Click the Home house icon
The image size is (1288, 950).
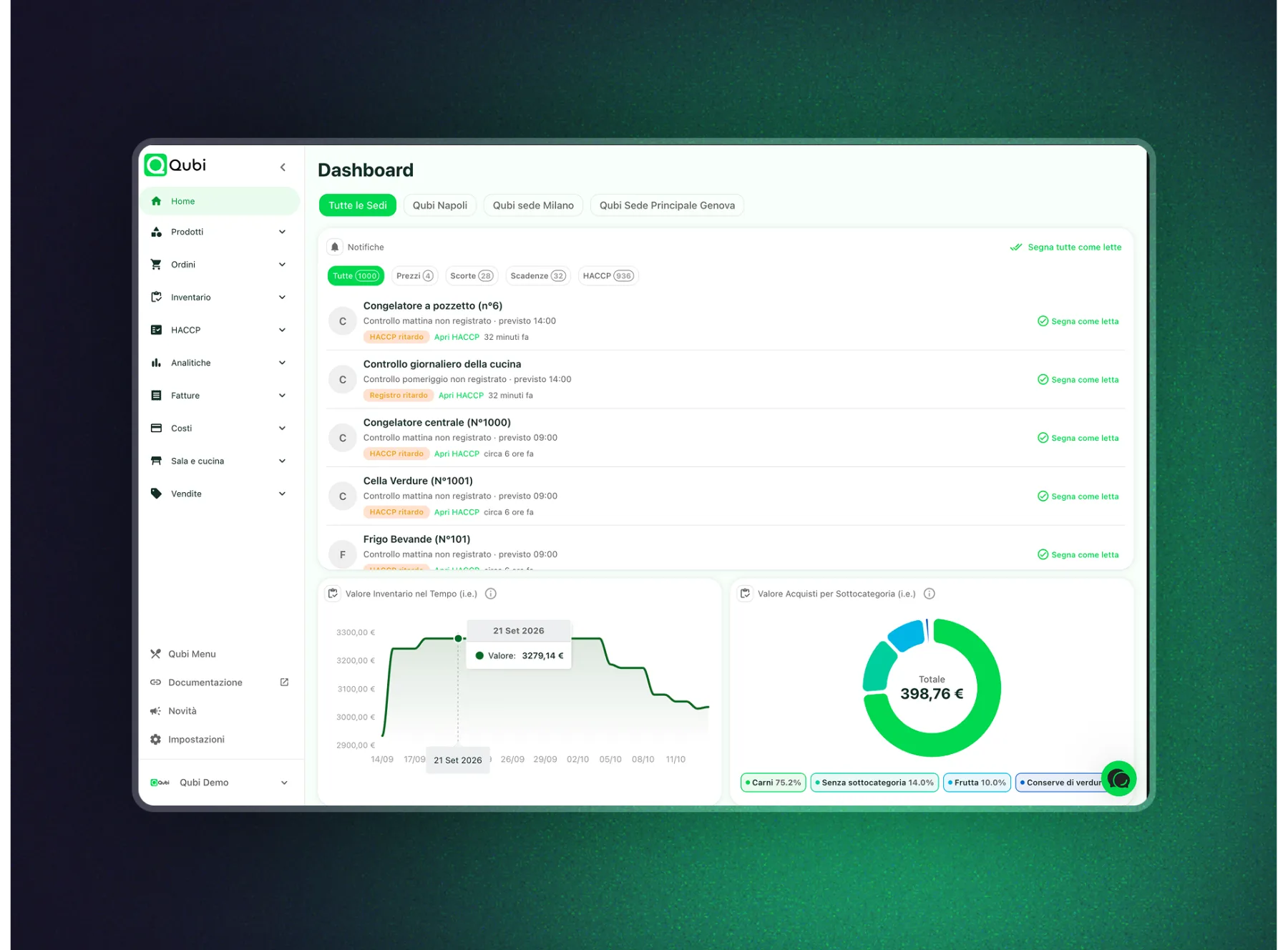tap(156, 201)
